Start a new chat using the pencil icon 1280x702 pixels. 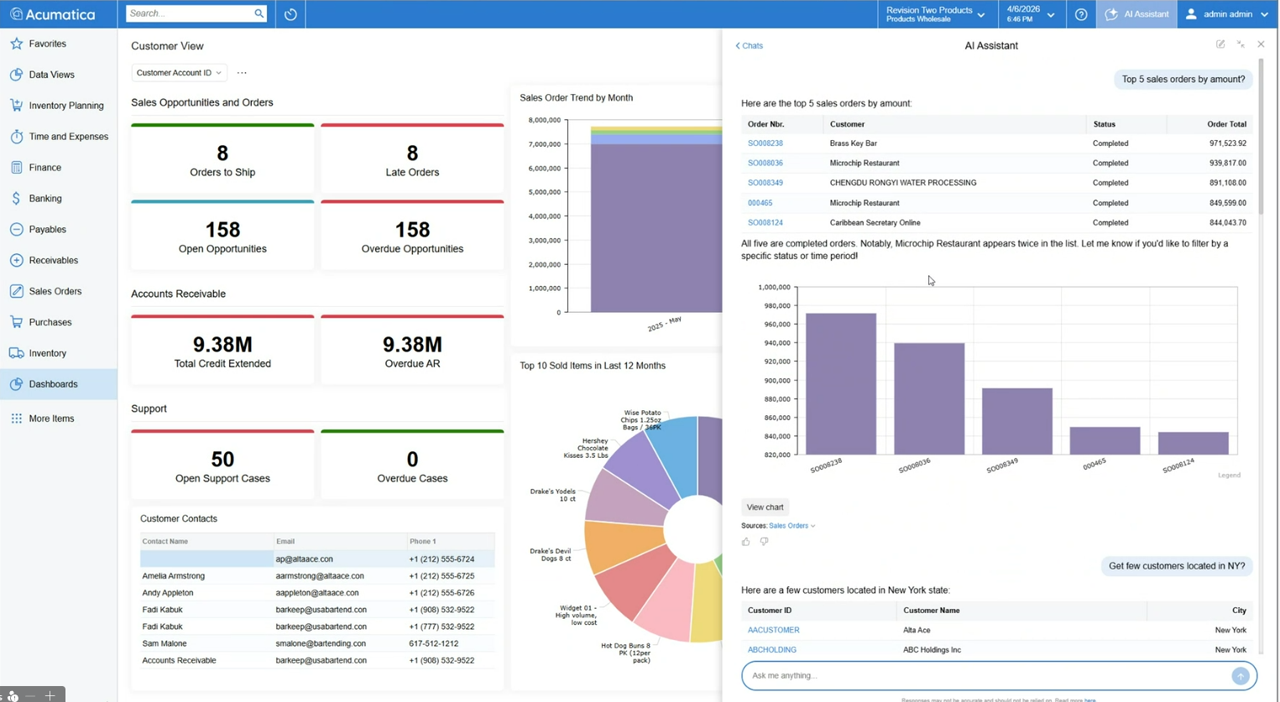pos(1220,44)
